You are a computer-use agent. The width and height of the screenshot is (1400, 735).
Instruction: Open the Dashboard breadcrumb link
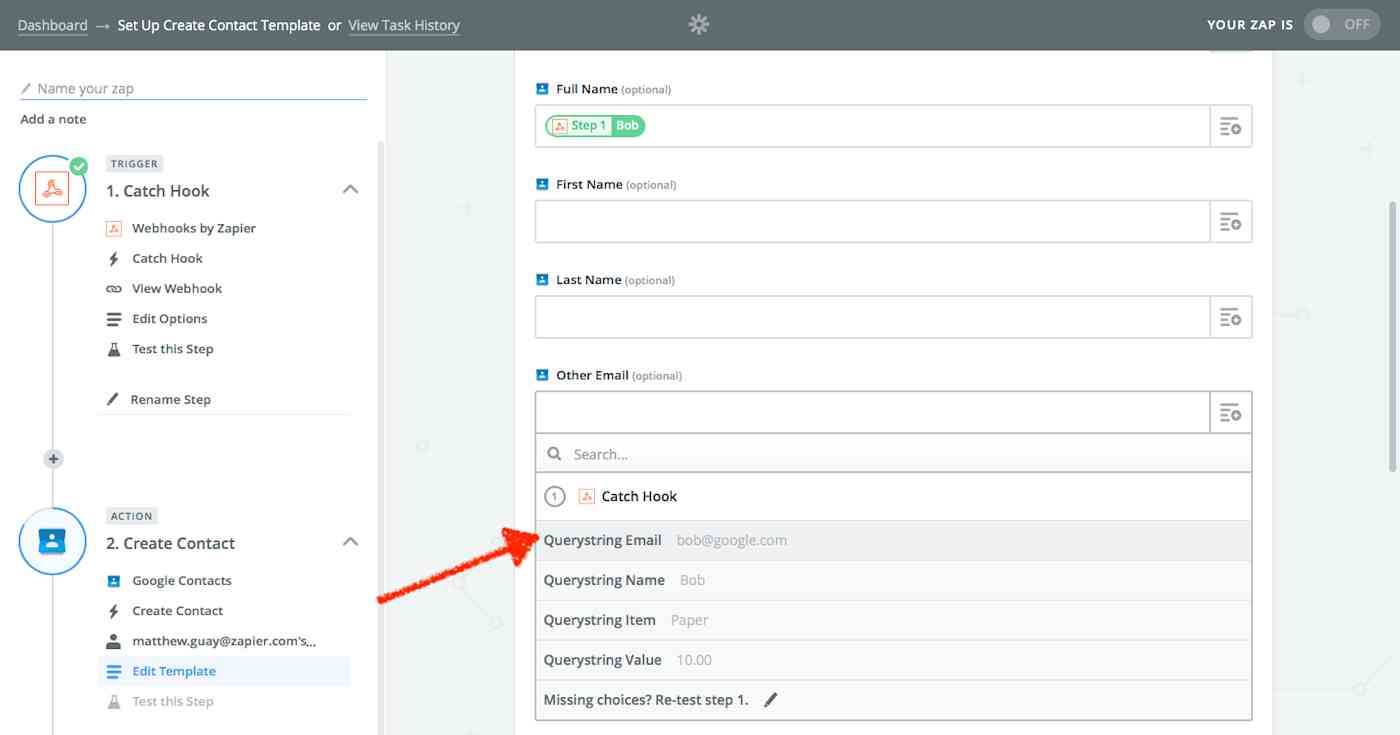(53, 25)
